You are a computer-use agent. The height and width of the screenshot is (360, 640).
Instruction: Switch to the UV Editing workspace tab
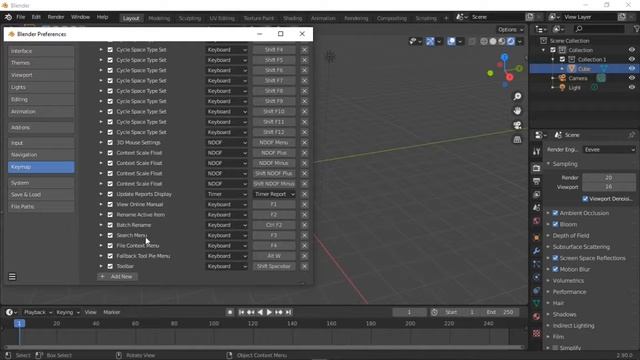[x=222, y=18]
